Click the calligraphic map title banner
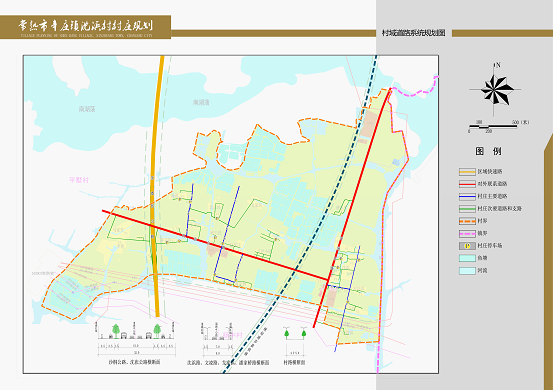Image resolution: width=553 pixels, height=390 pixels. pyautogui.click(x=86, y=27)
